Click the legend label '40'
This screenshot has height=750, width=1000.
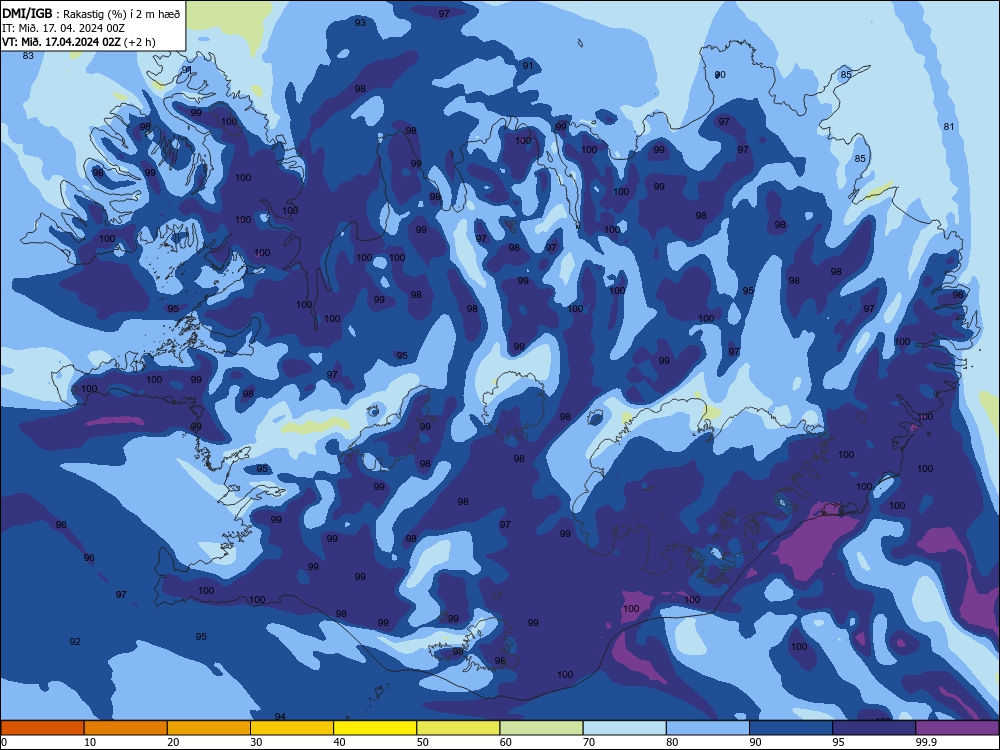tap(339, 742)
